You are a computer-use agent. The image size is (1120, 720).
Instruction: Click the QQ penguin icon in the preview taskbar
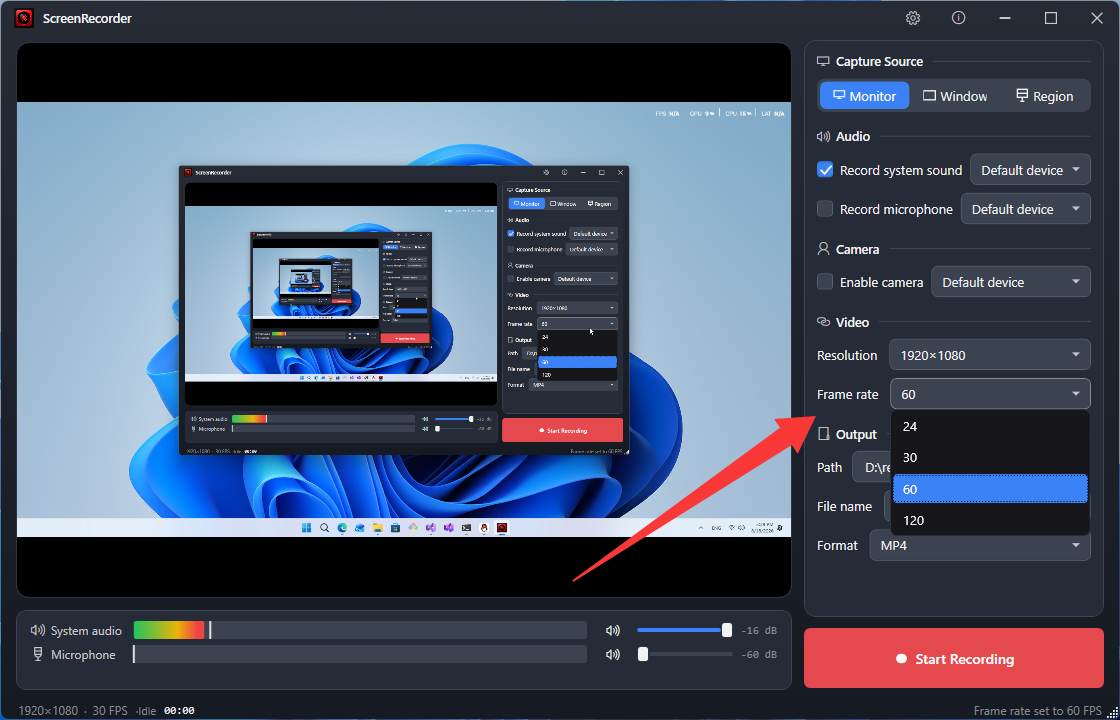pyautogui.click(x=484, y=528)
